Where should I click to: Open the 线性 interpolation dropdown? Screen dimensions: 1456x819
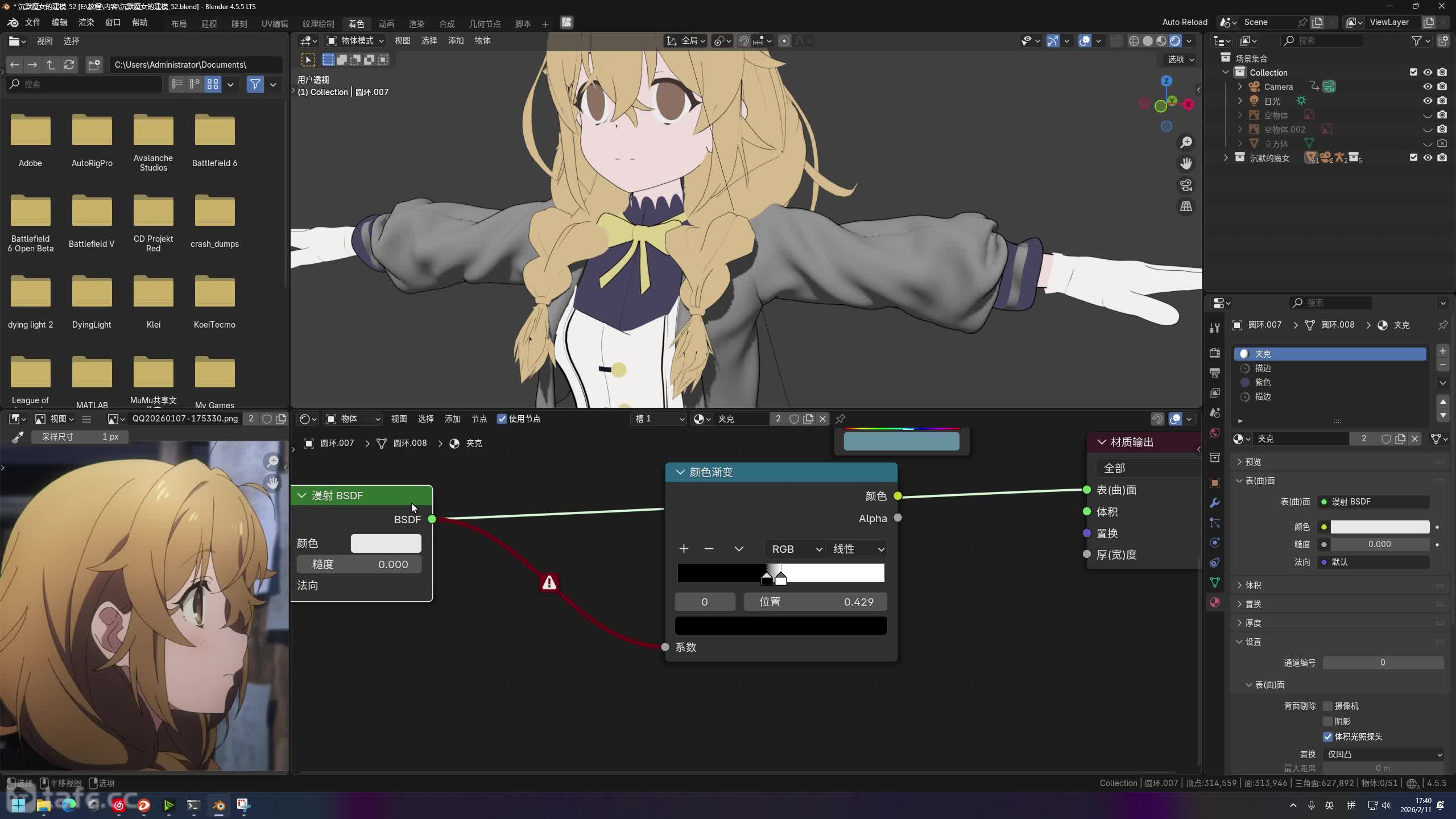(857, 549)
